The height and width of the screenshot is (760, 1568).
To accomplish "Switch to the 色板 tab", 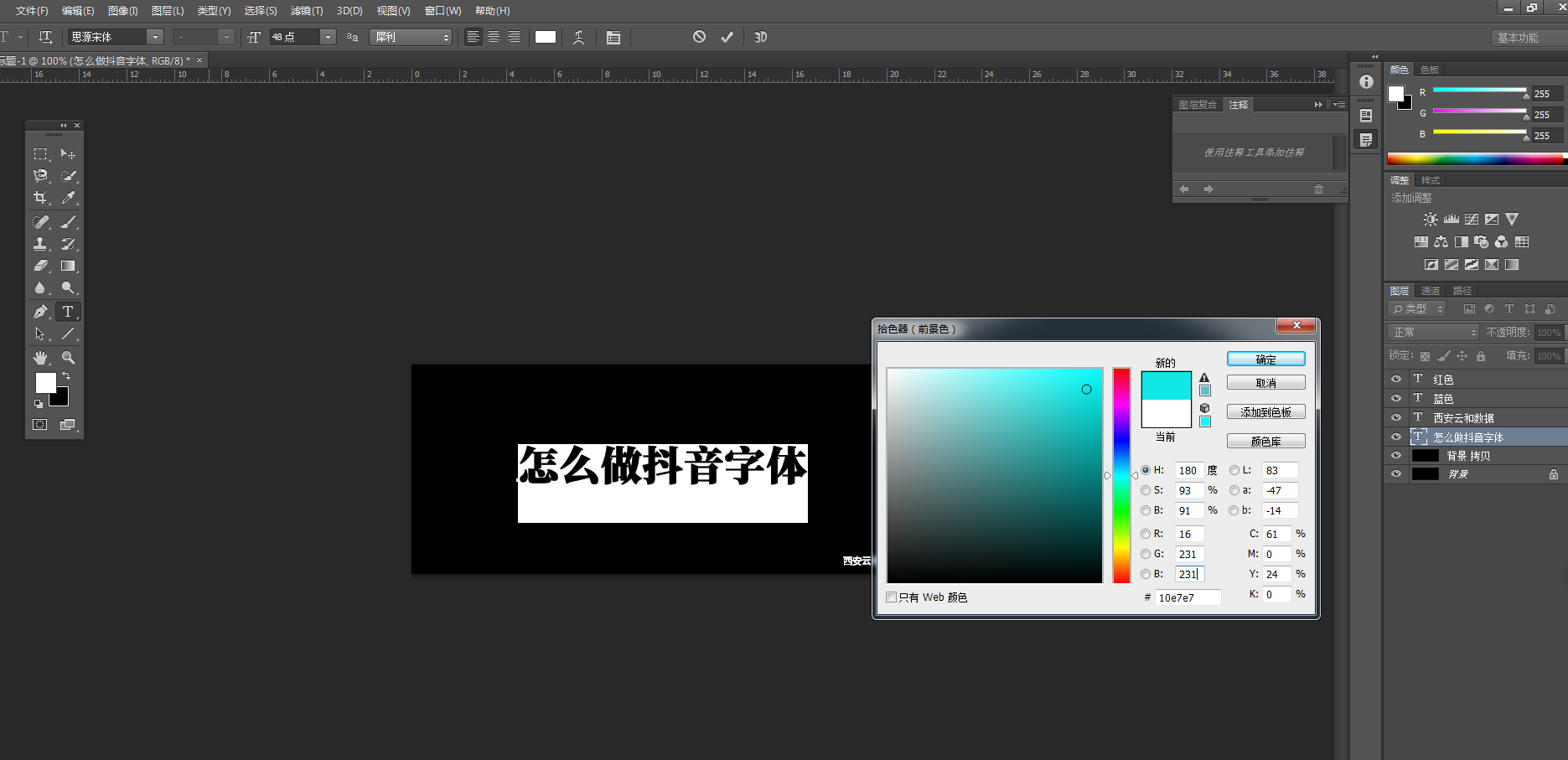I will tap(1430, 70).
